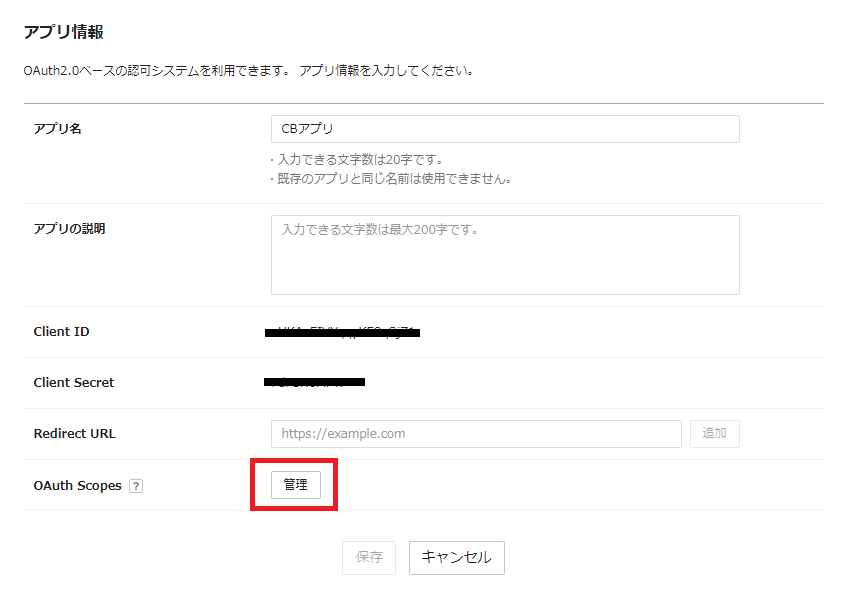Image resolution: width=858 pixels, height=600 pixels.
Task: Click the アプリ名 row label
Action: click(58, 129)
